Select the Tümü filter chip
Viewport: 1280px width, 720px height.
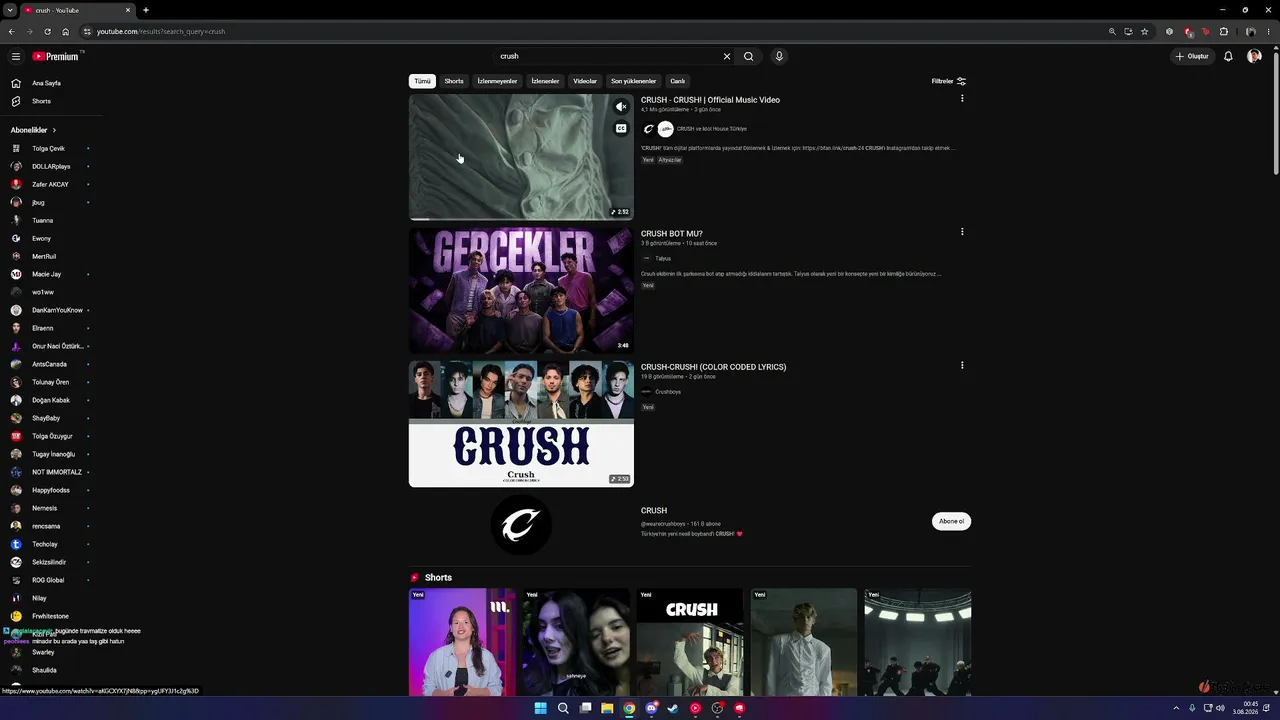point(423,81)
